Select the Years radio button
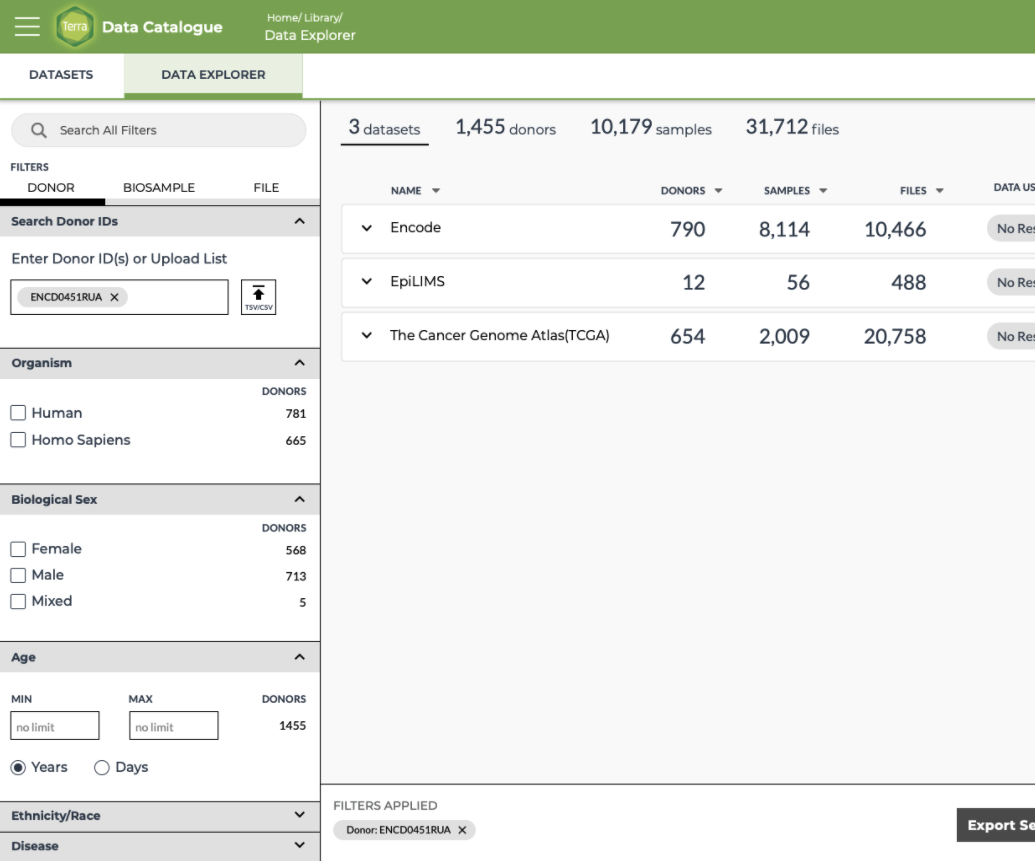This screenshot has width=1035, height=861. (x=18, y=767)
